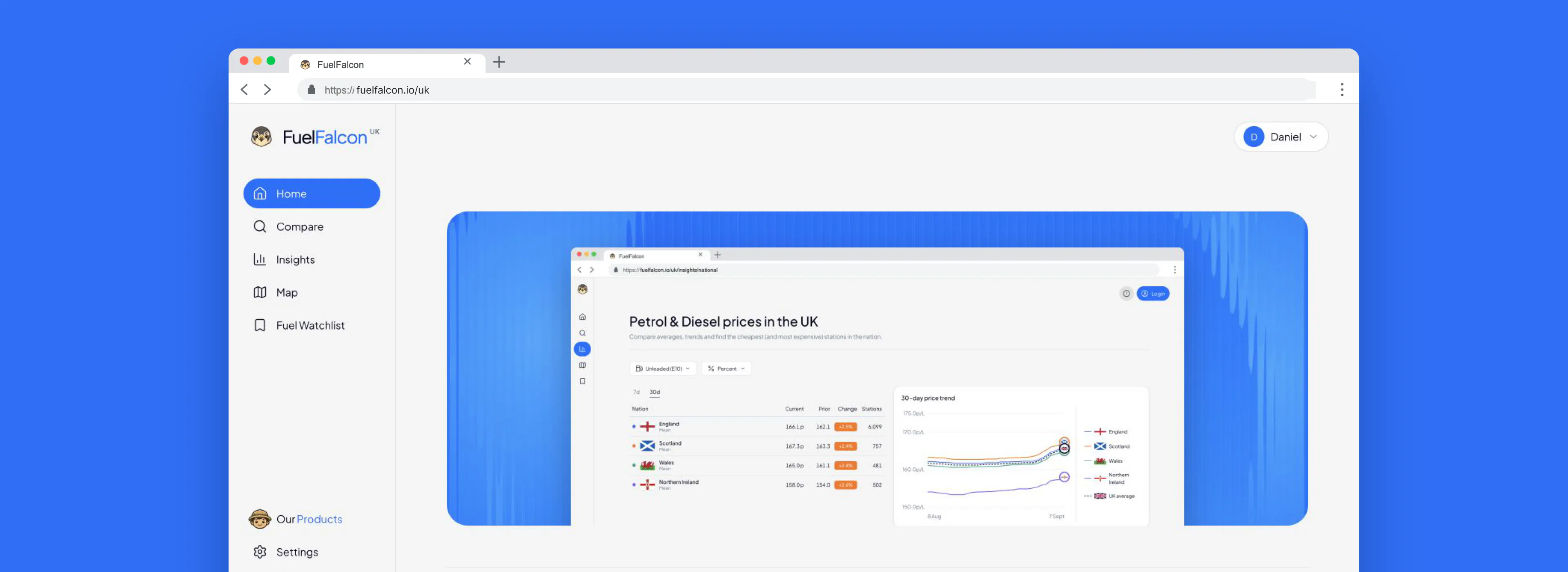Focus the fuelfalcon.io/uk address bar

(806, 89)
